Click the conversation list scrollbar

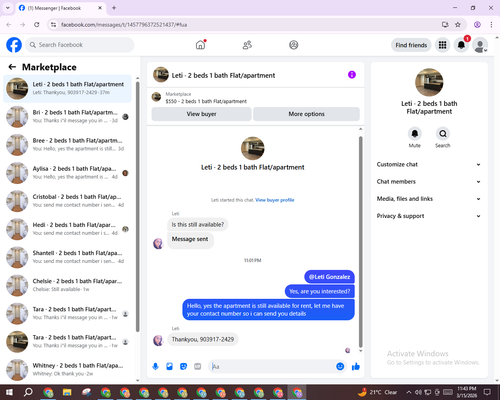tap(137, 207)
